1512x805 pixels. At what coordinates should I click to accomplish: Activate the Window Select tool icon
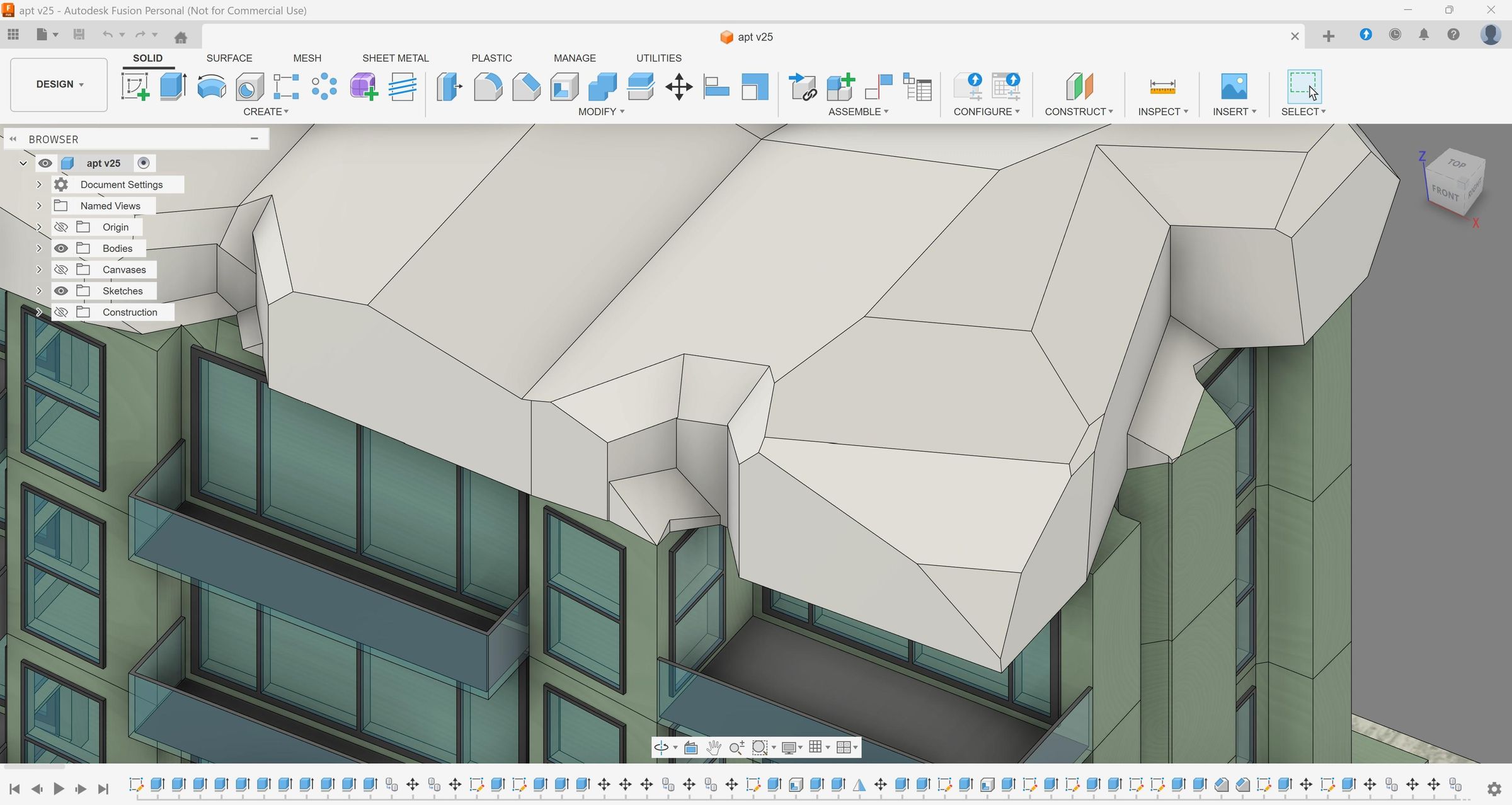tap(1303, 86)
